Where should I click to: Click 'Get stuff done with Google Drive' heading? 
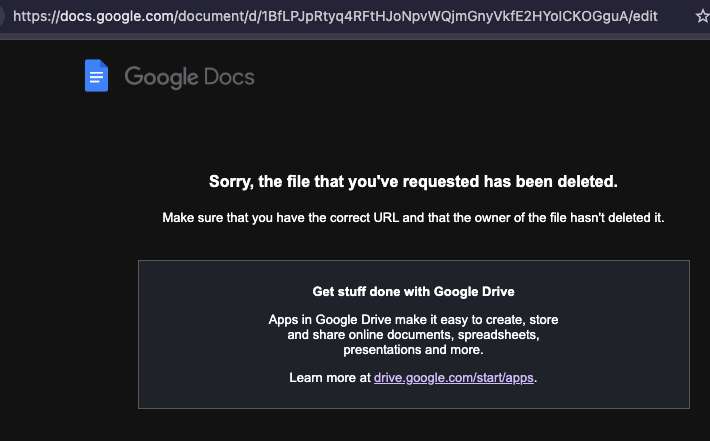click(x=413, y=292)
